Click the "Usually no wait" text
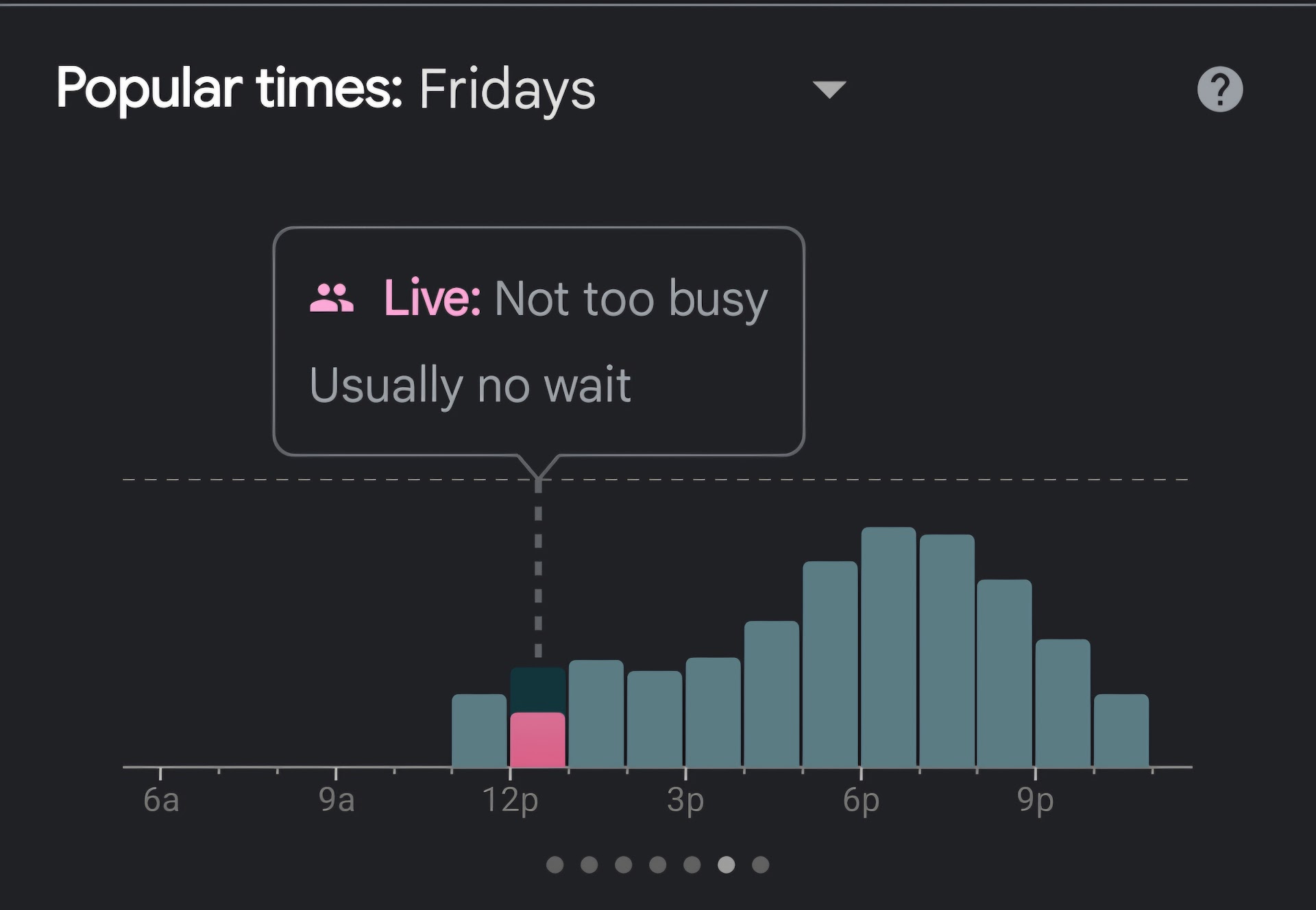 470,385
